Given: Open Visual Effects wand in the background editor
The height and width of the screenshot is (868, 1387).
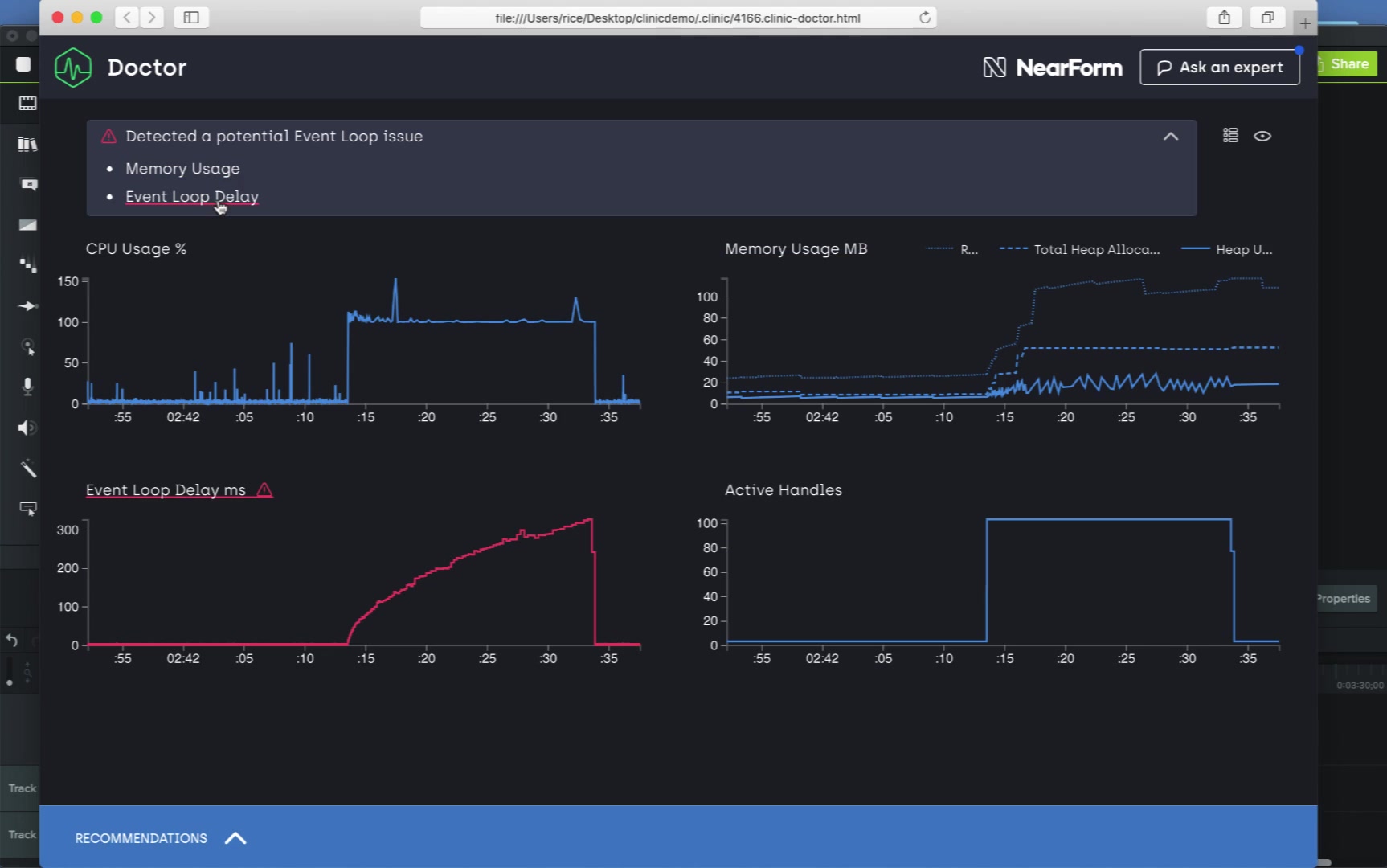Looking at the screenshot, I should click(28, 469).
